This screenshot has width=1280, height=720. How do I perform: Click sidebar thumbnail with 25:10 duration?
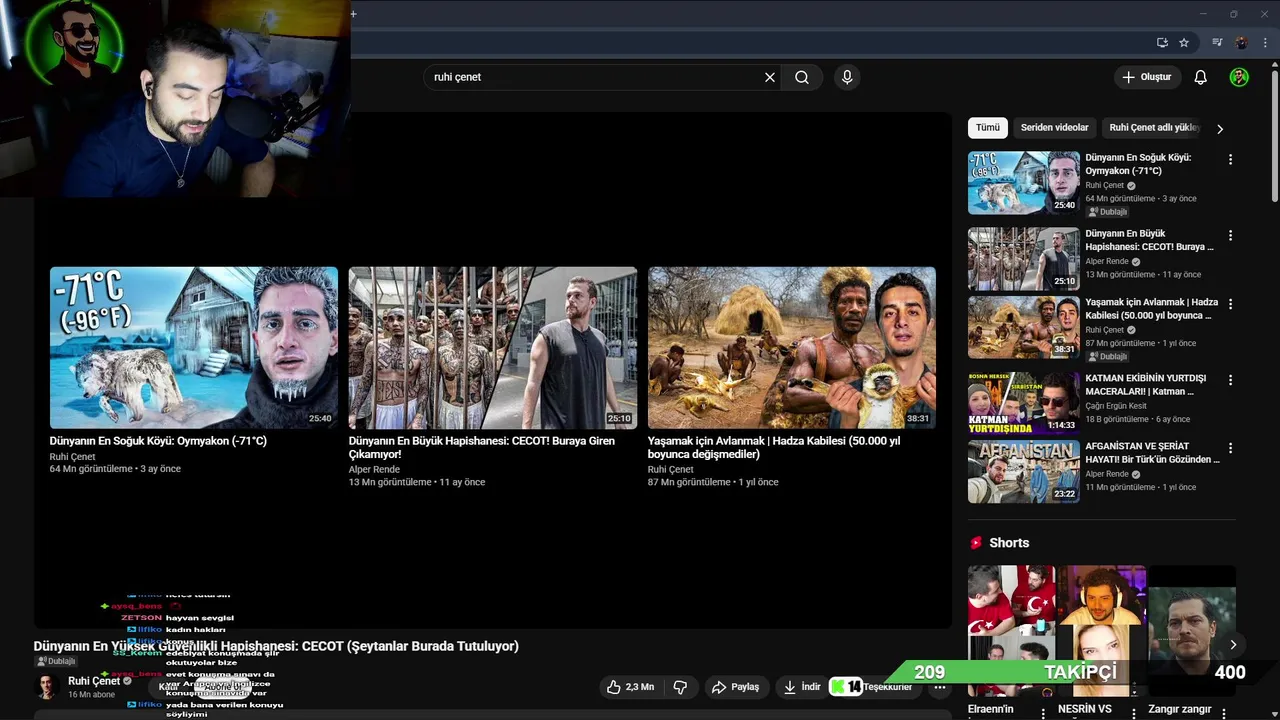1023,259
